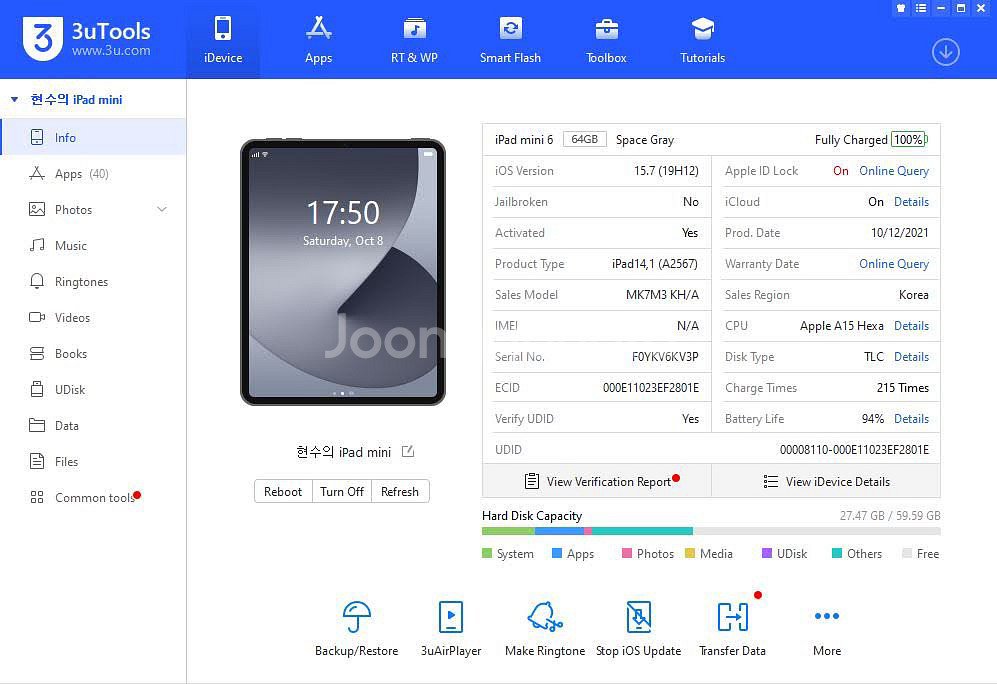Click the 64GB storage badge
This screenshot has height=684, width=997.
[584, 139]
